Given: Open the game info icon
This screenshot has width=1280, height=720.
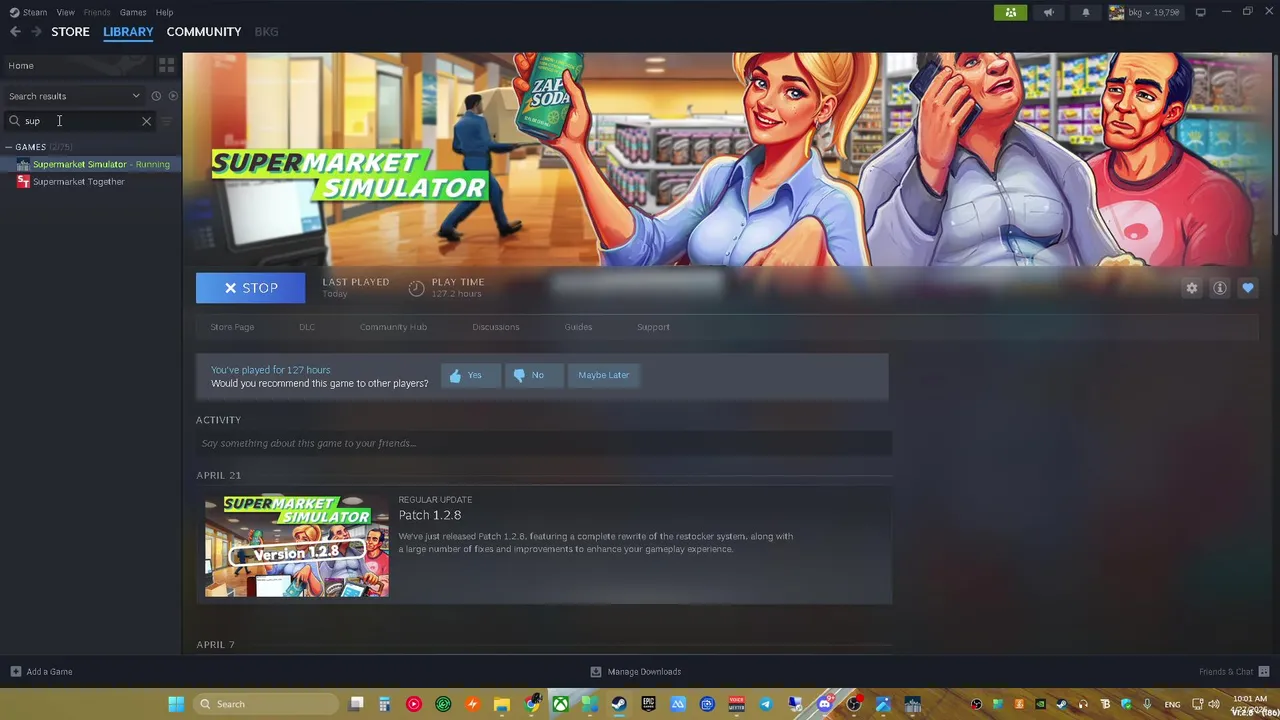Looking at the screenshot, I should [x=1219, y=288].
